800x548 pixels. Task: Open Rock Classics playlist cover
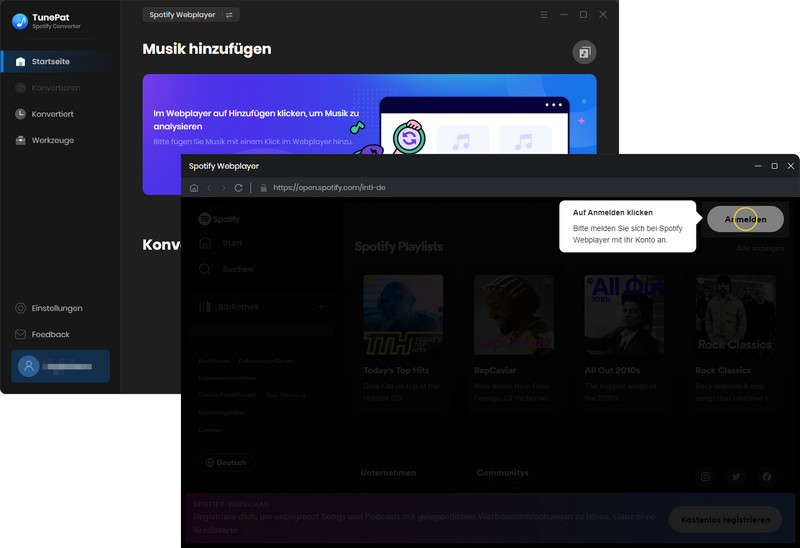[735, 315]
